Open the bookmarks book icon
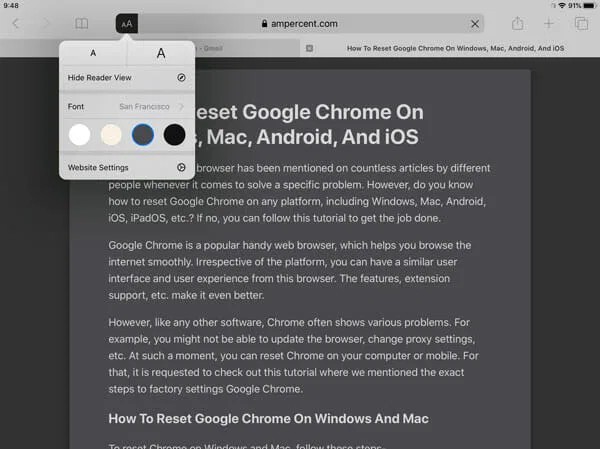Viewport: 600px width, 449px height. (x=81, y=23)
